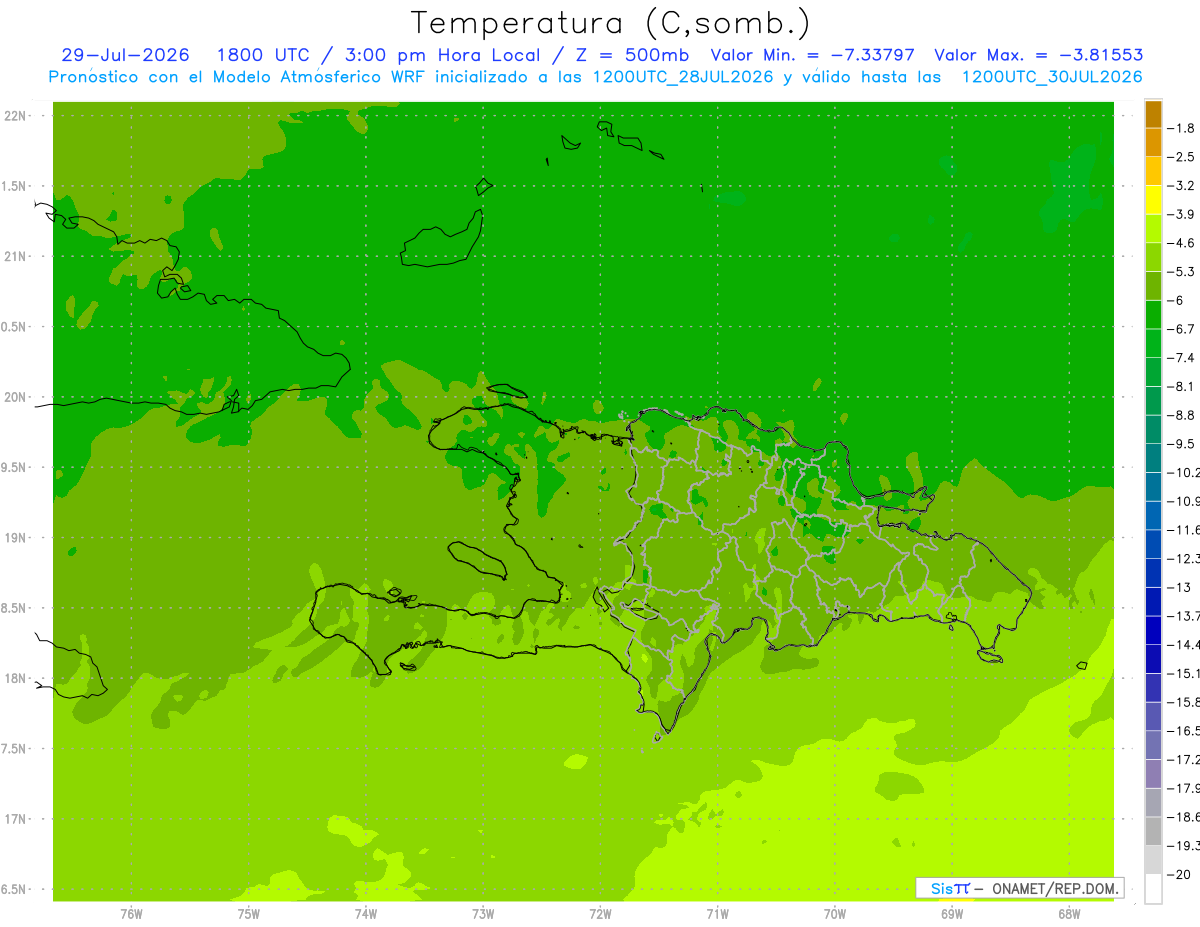Click the "72W" longitude label
Image resolution: width=1200 pixels, height=927 pixels.
(601, 914)
